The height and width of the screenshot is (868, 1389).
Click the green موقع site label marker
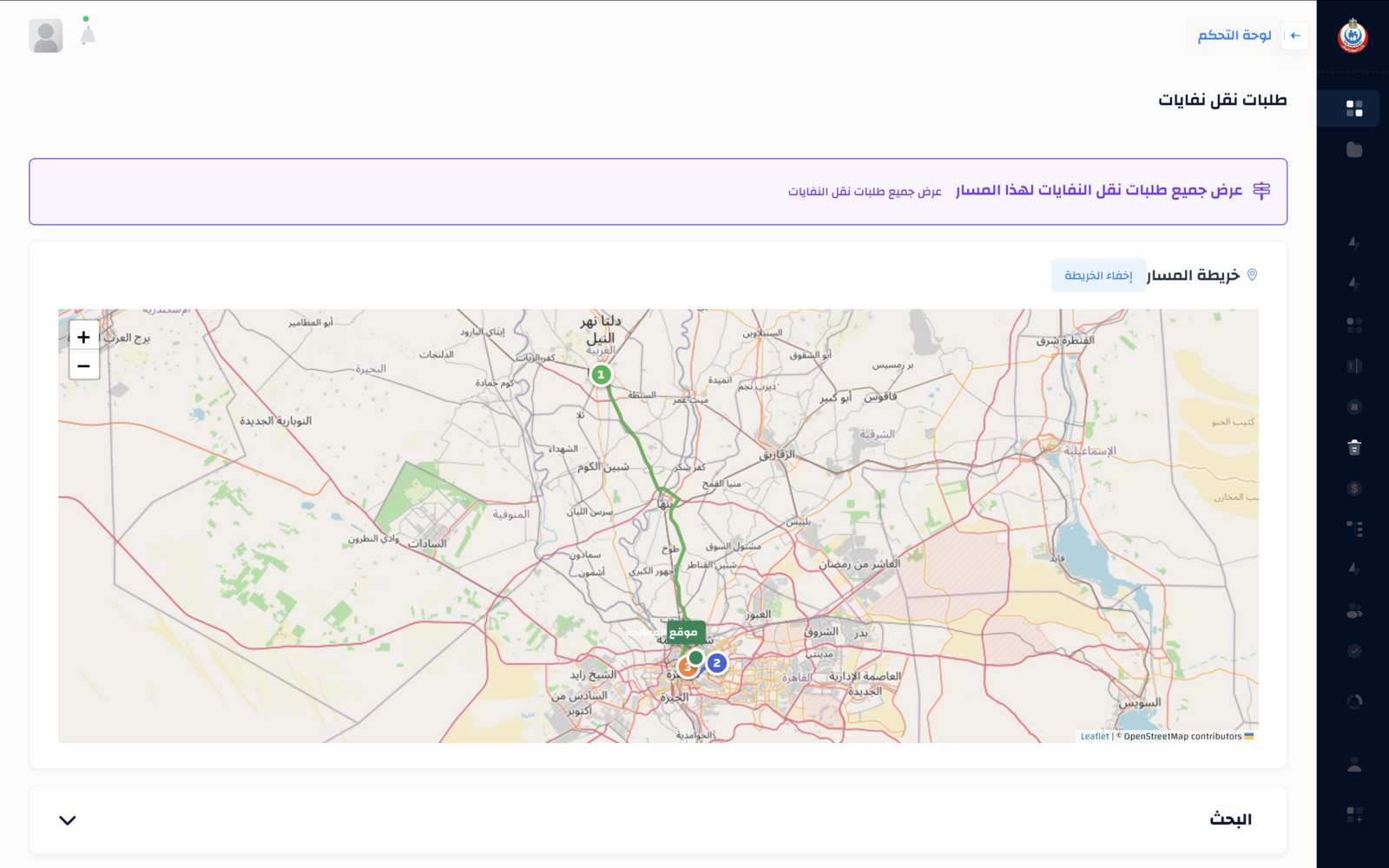686,632
